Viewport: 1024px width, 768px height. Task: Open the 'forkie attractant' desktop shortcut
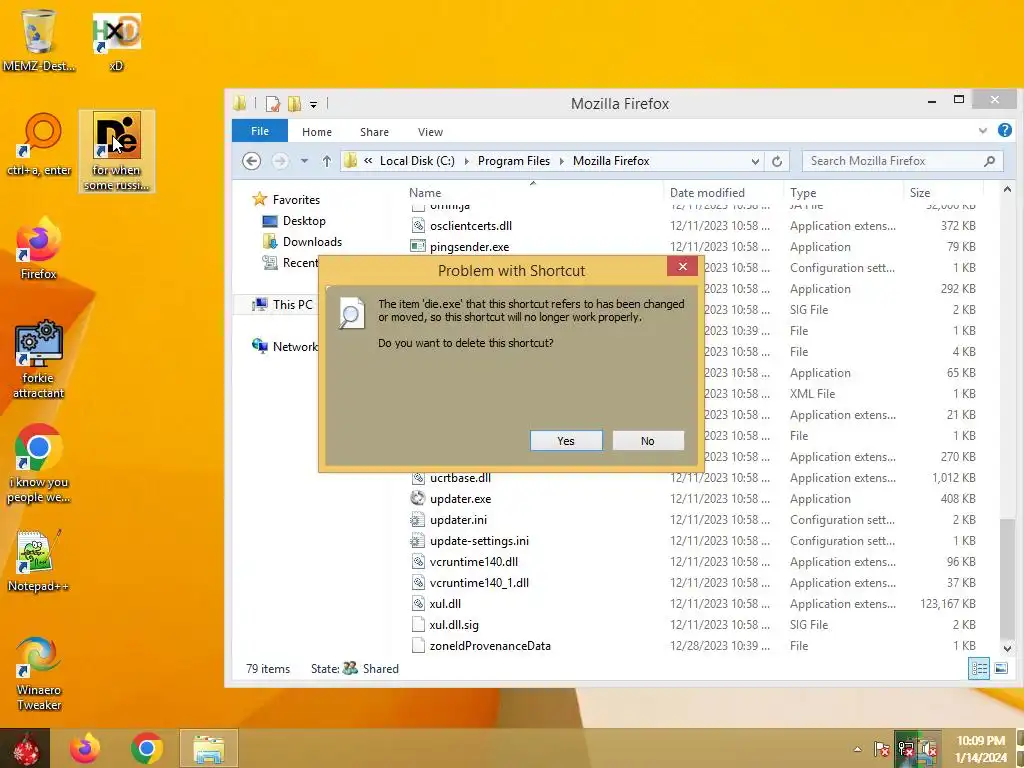point(39,359)
